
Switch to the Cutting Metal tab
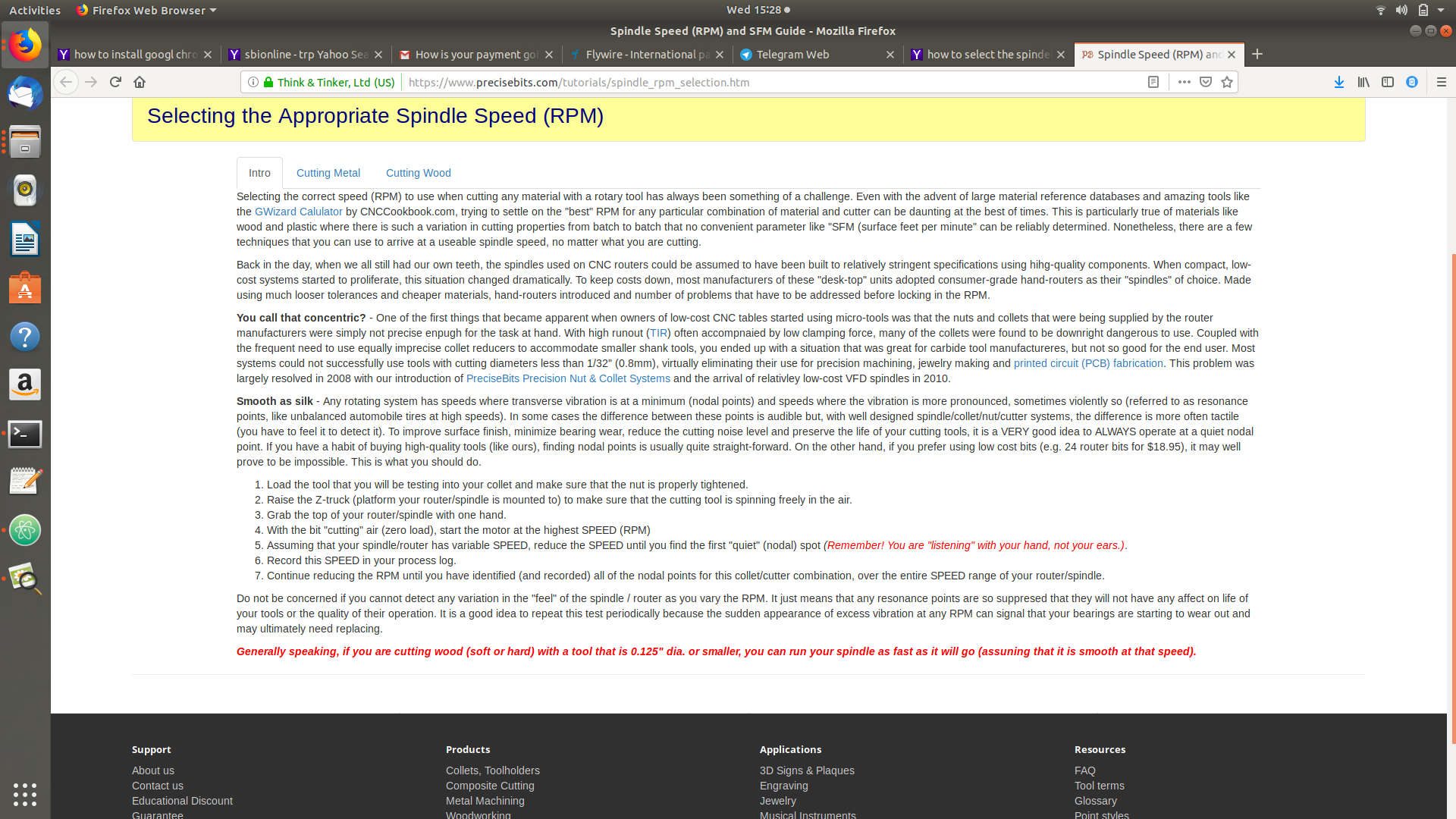(328, 173)
